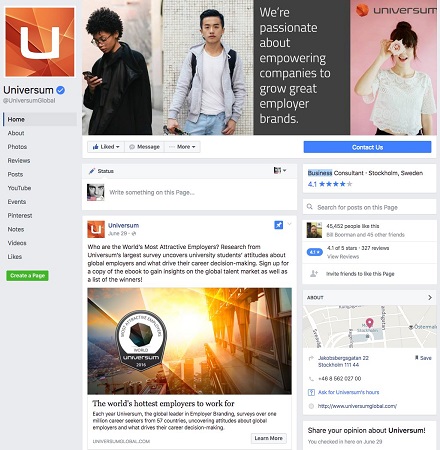Screen dimensions: 440x450
Task: Go to Photos in the sidebar
Action: tap(17, 147)
